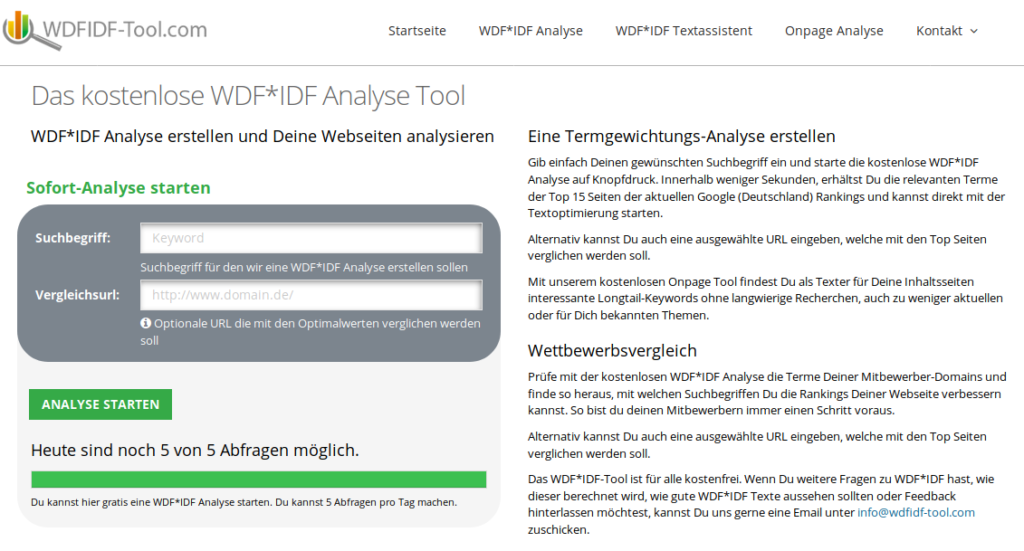Click the green remaining-queries progress bar

click(x=259, y=479)
